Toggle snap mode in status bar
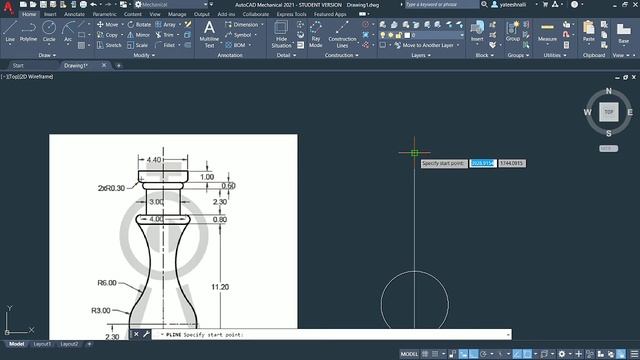Screen dimensions: 640x360 [x=435, y=354]
